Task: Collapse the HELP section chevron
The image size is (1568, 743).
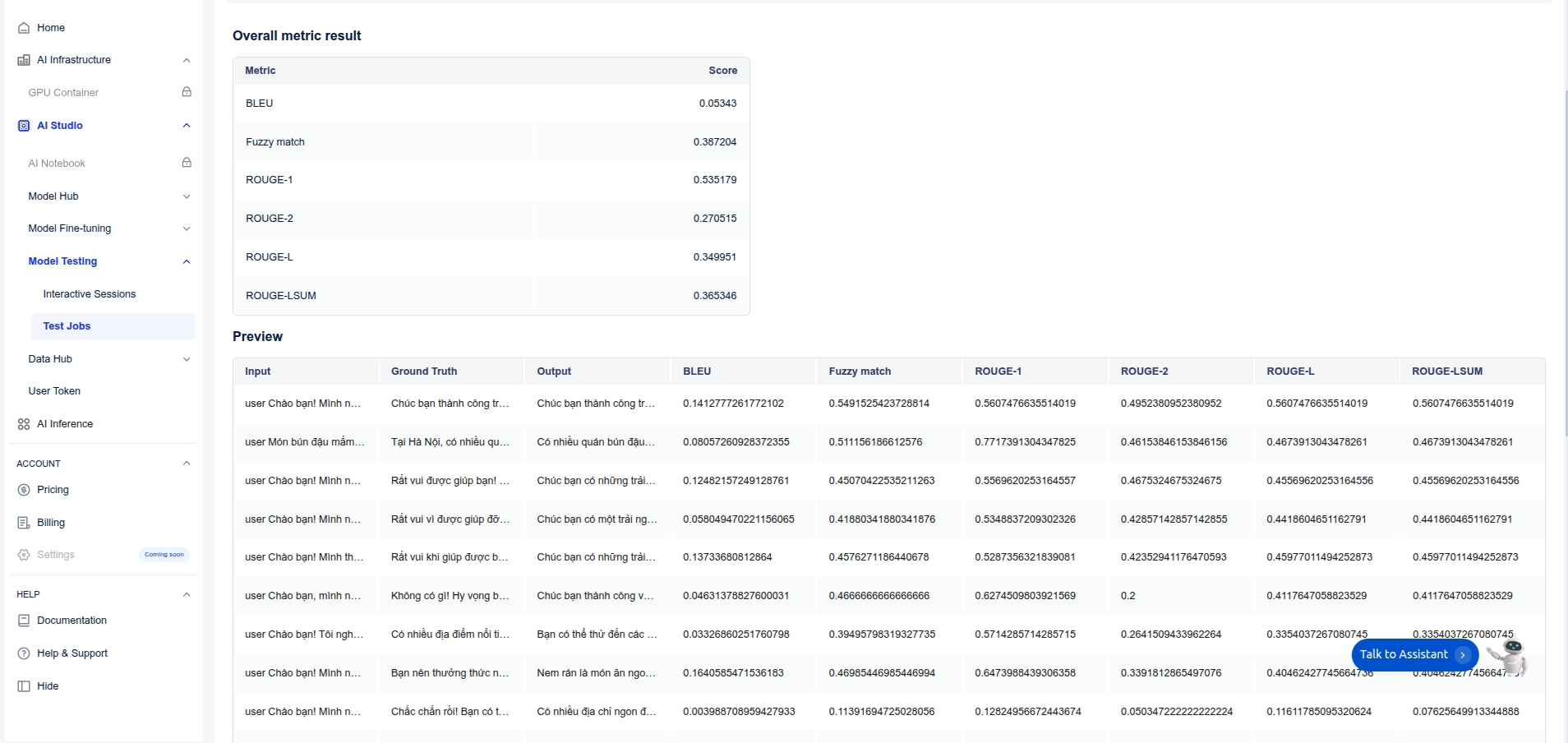Action: (187, 594)
